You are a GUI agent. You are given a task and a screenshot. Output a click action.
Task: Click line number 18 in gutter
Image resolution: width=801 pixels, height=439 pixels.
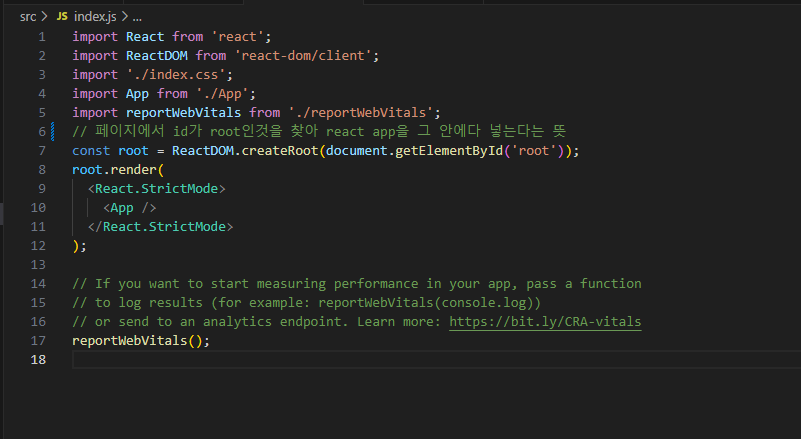[x=38, y=360]
